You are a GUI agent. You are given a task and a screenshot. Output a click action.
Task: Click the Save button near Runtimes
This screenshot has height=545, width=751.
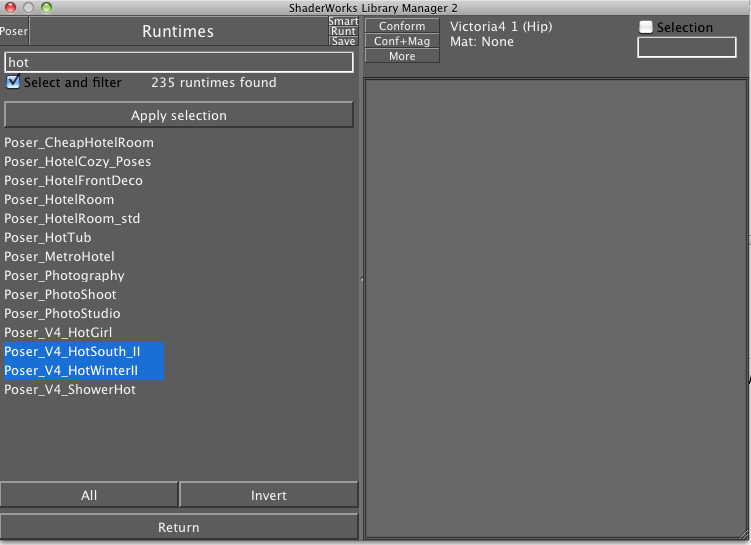(x=343, y=41)
